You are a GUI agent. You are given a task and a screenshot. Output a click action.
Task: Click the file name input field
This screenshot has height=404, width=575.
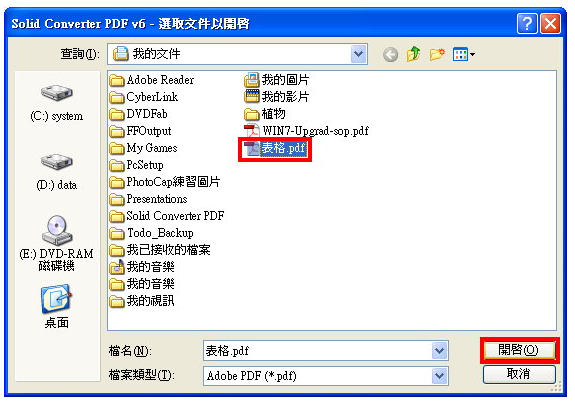coord(318,351)
